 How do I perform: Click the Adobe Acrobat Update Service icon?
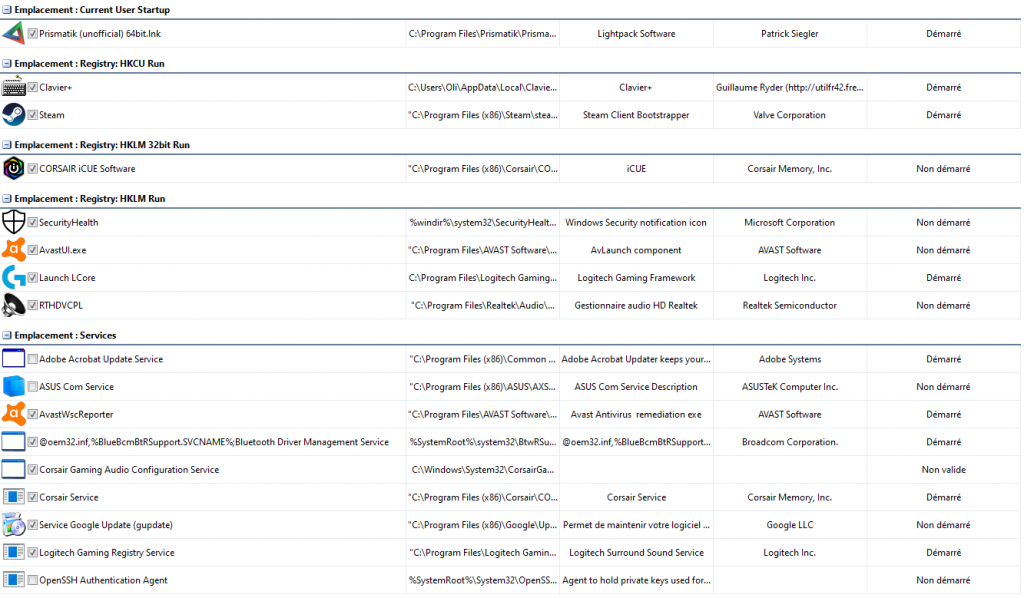(x=13, y=358)
